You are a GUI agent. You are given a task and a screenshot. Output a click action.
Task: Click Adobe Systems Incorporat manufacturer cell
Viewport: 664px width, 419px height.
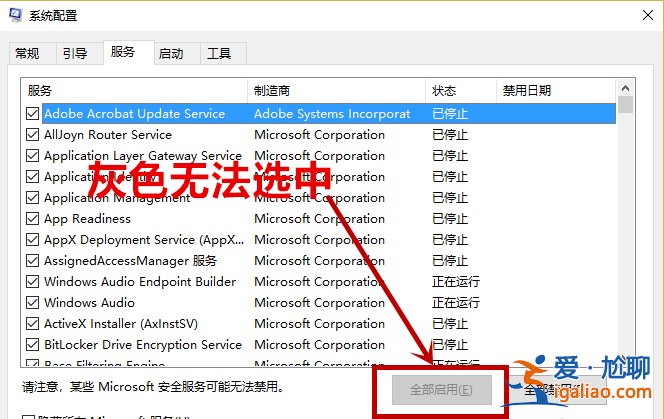332,114
